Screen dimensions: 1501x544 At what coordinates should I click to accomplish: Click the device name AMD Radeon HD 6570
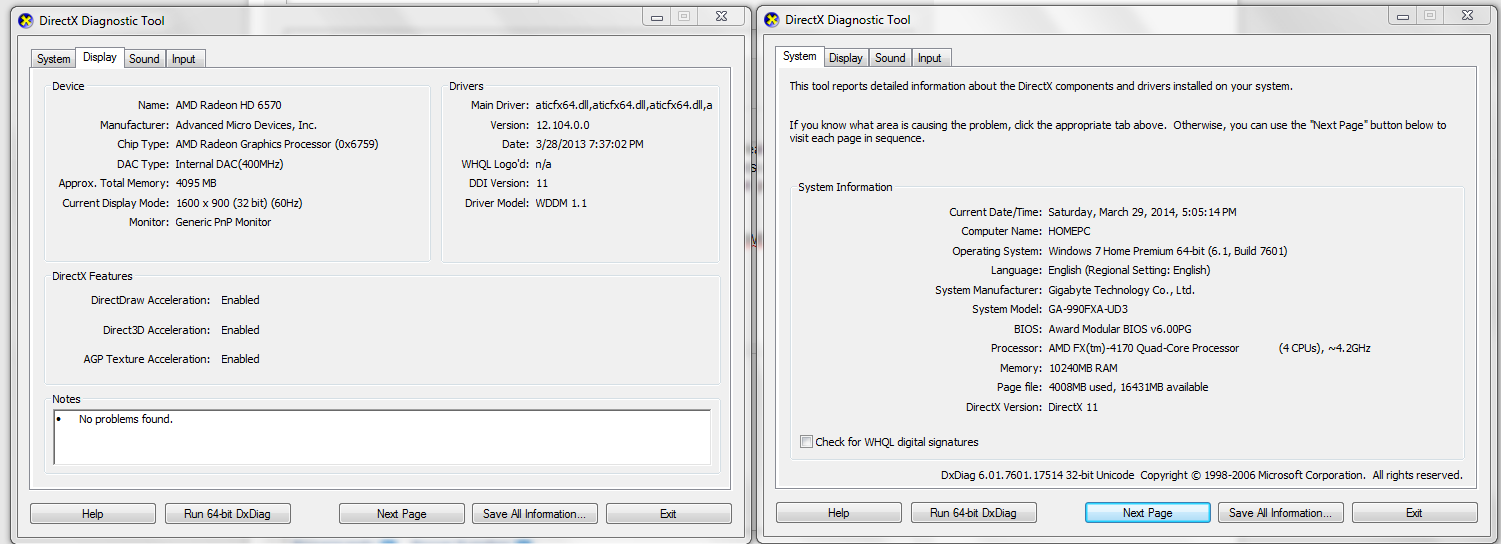(x=228, y=105)
